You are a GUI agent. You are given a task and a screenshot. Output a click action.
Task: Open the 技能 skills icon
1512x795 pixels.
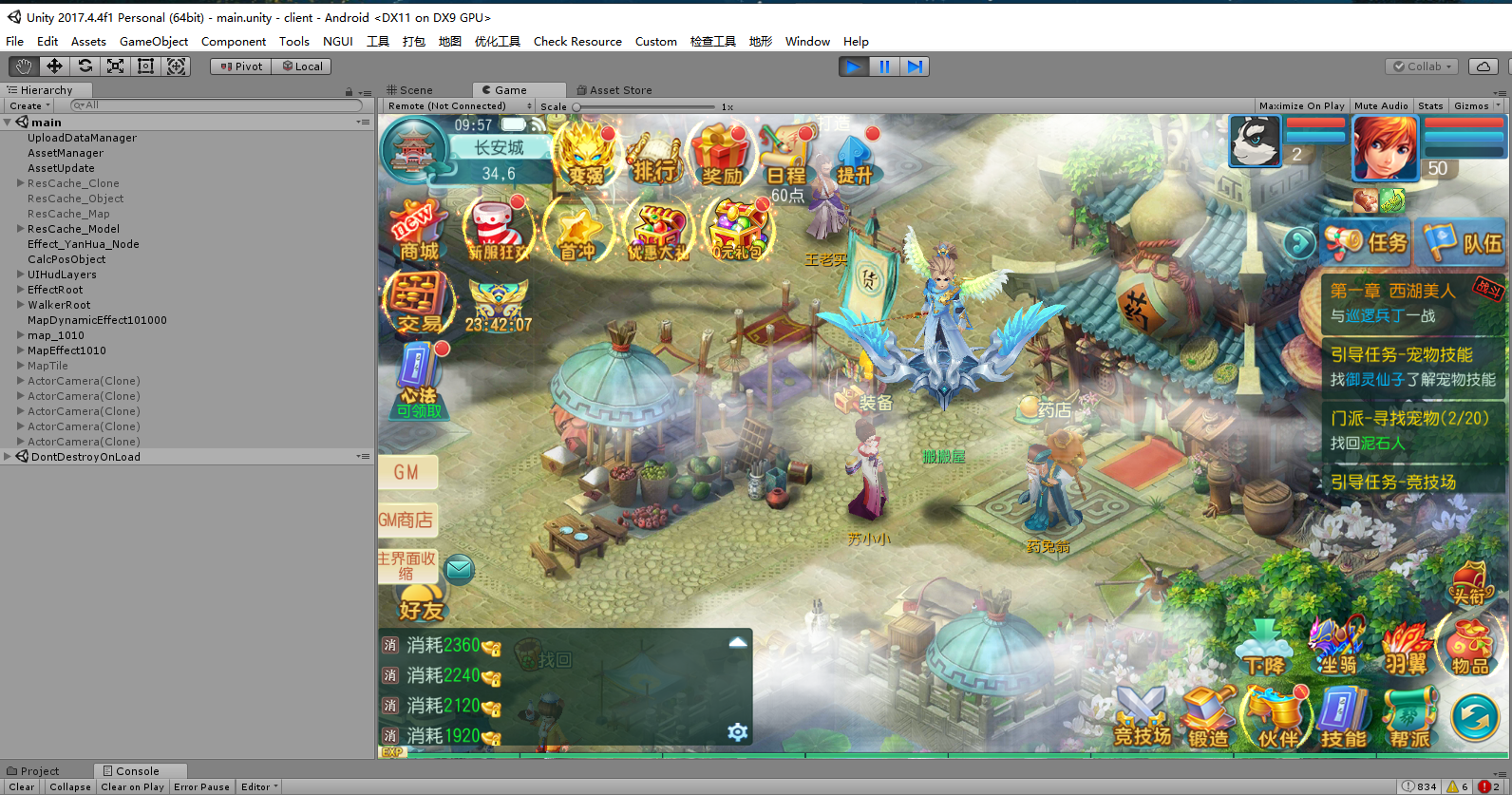(1344, 718)
